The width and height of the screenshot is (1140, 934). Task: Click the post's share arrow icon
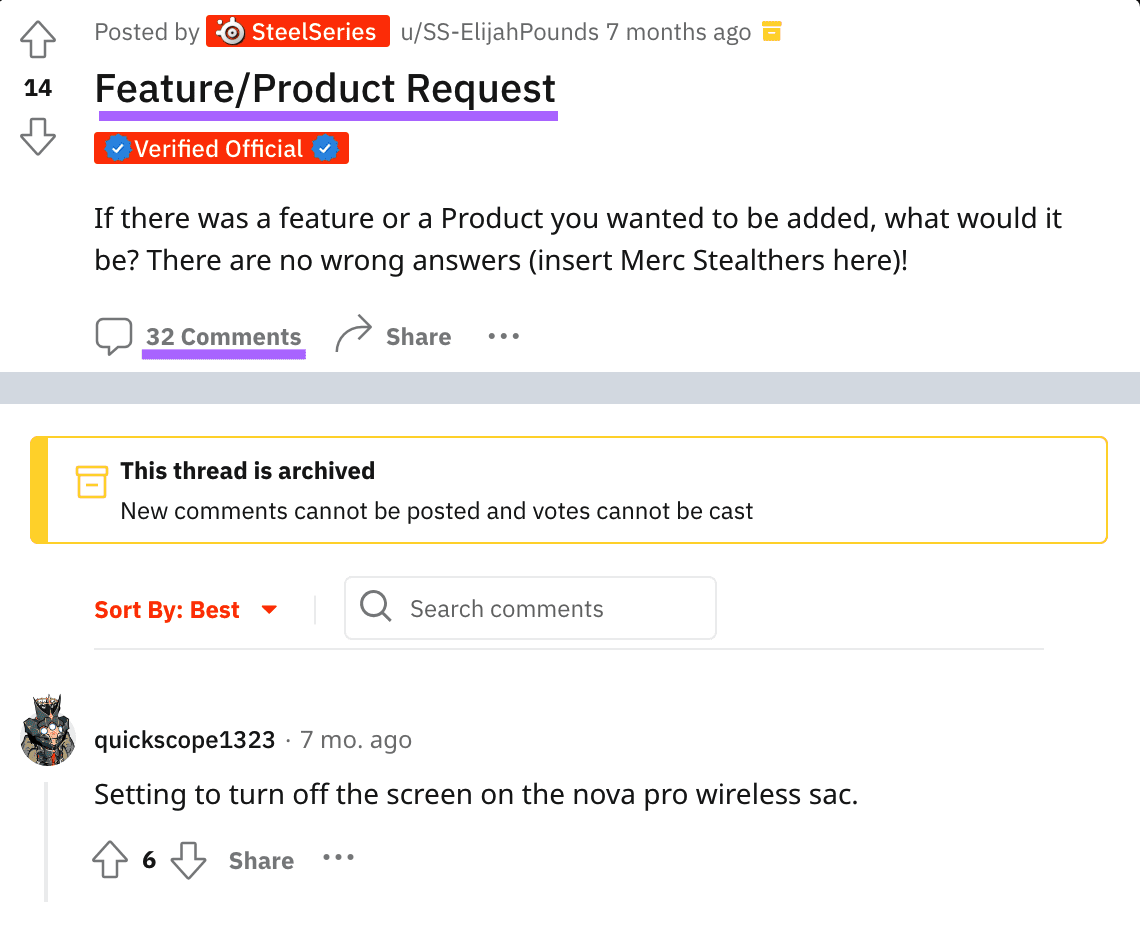pyautogui.click(x=353, y=335)
